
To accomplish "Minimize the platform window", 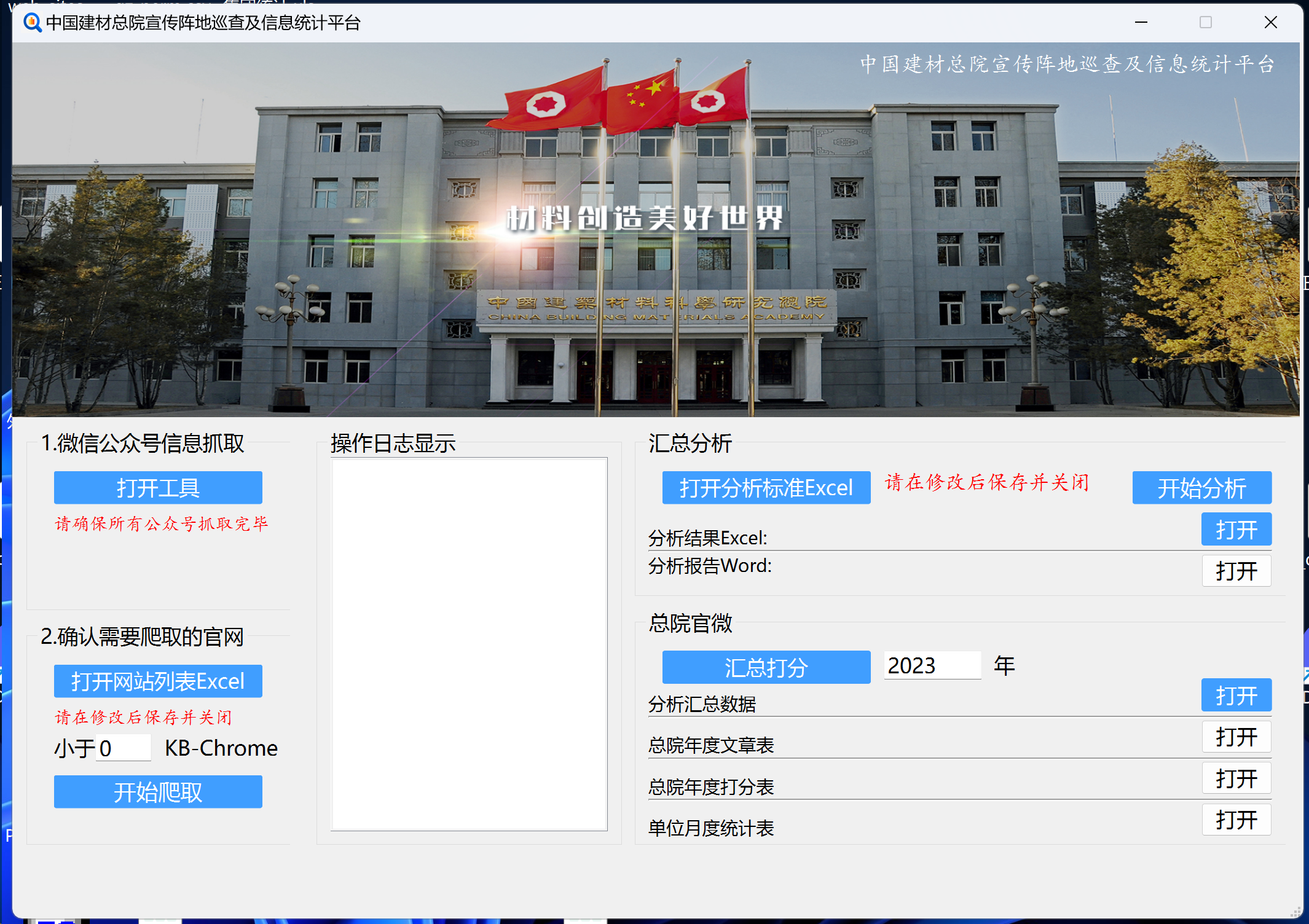I will [x=1141, y=23].
